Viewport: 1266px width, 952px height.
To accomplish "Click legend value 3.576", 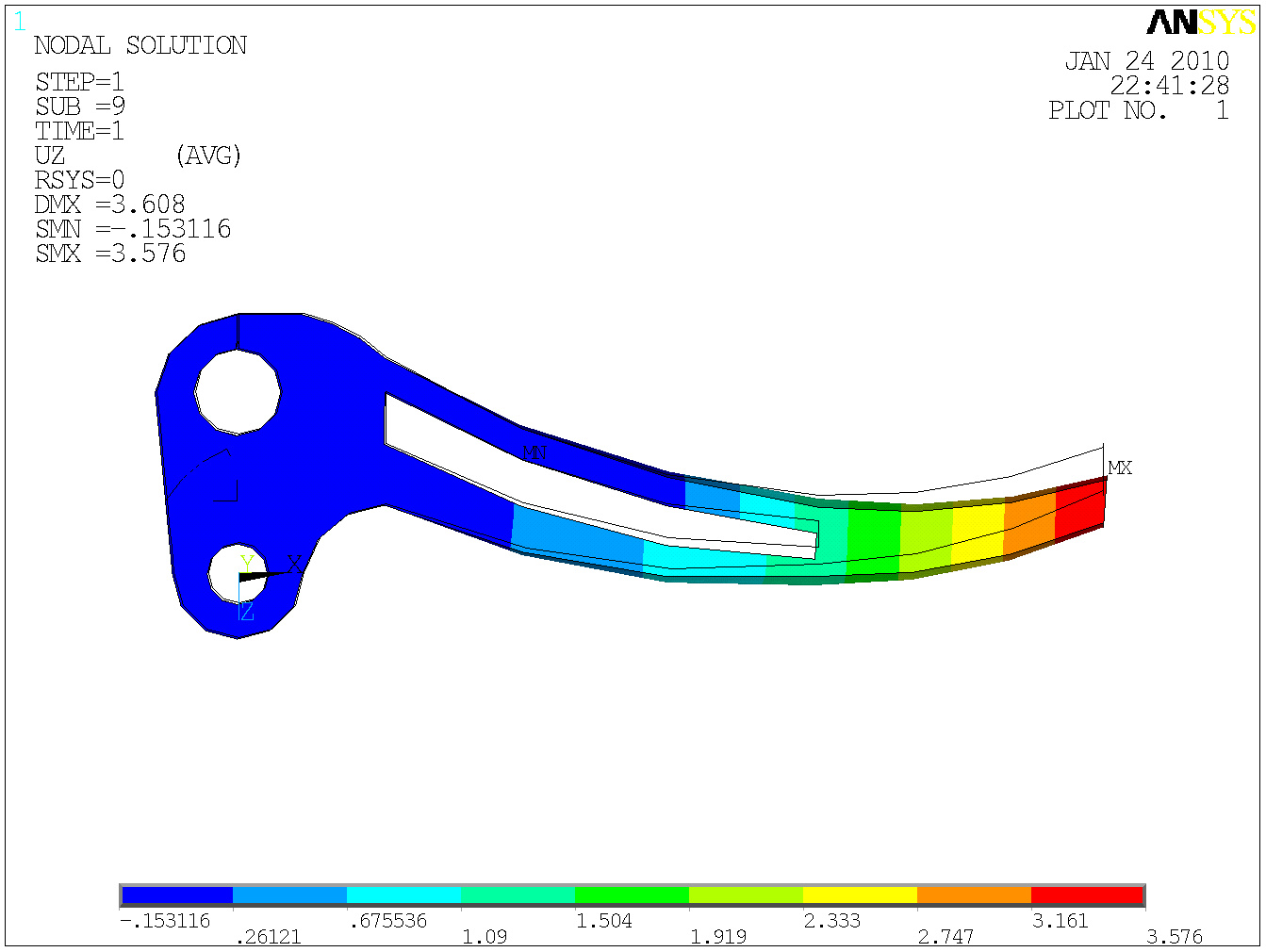I will coord(1175,937).
